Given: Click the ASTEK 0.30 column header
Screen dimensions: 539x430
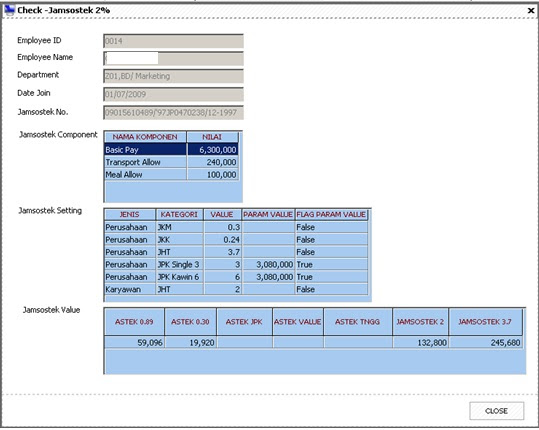Looking at the screenshot, I should pyautogui.click(x=190, y=322).
